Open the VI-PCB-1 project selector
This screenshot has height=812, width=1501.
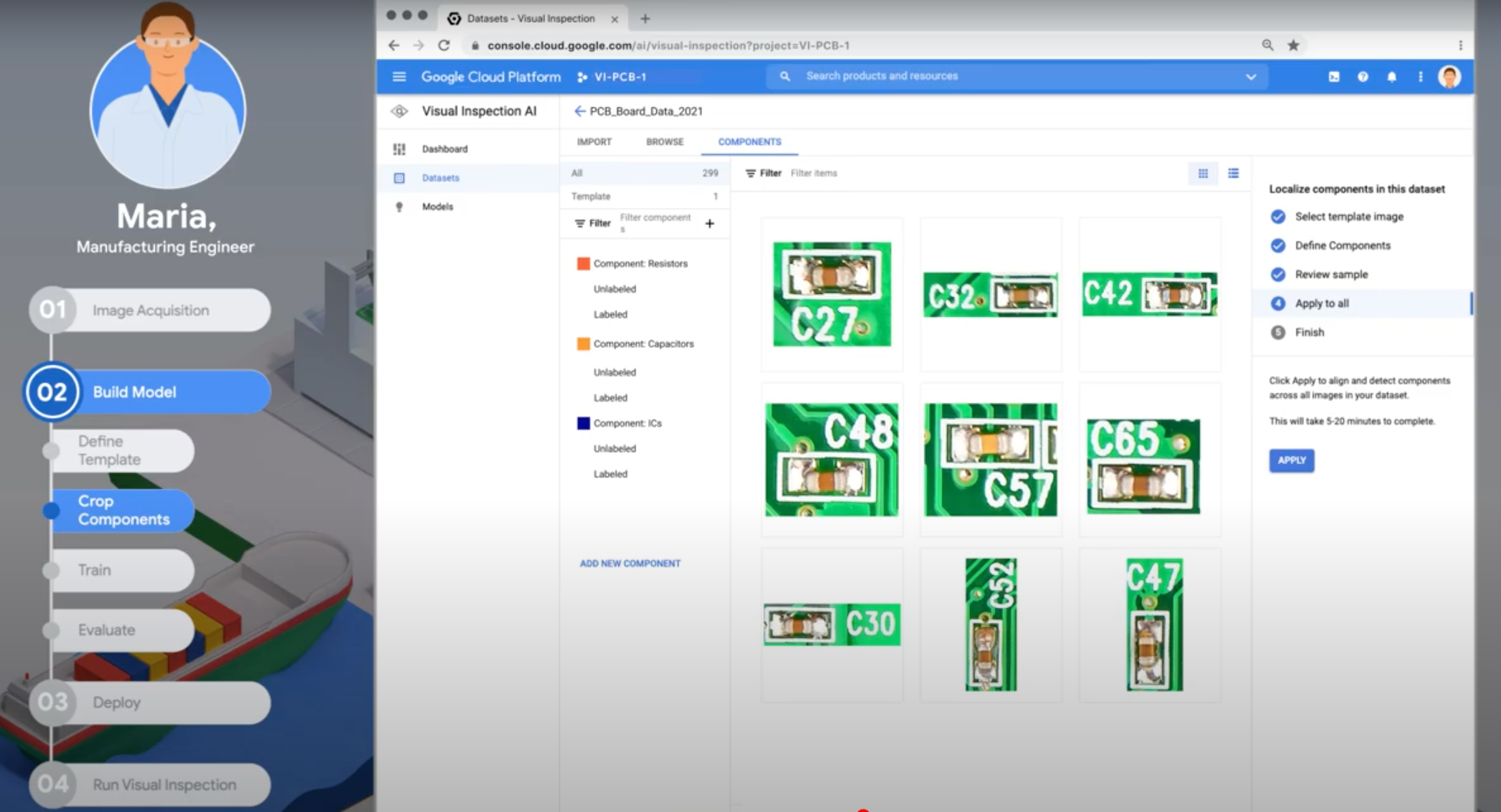pyautogui.click(x=612, y=77)
